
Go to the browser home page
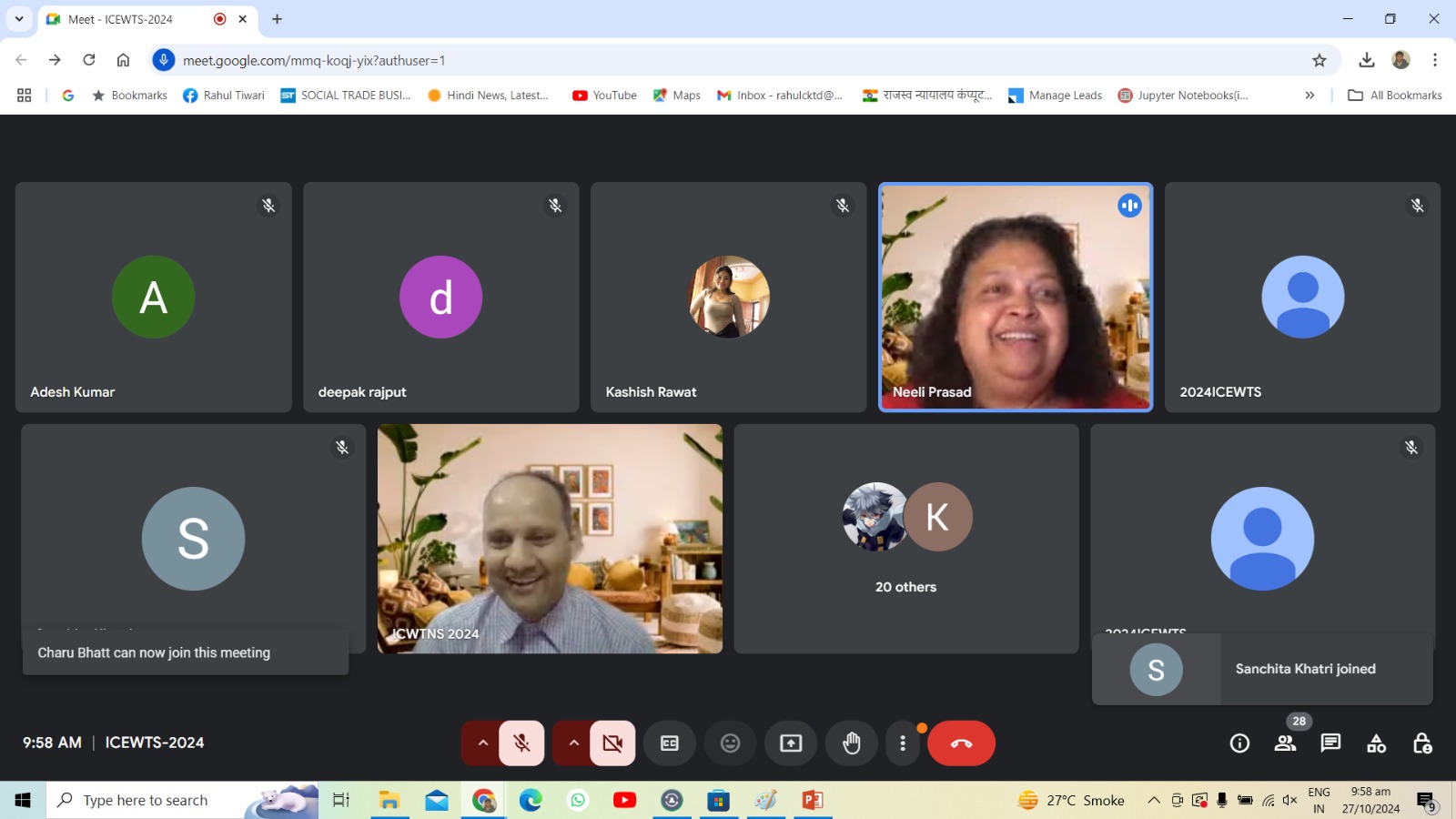click(123, 60)
